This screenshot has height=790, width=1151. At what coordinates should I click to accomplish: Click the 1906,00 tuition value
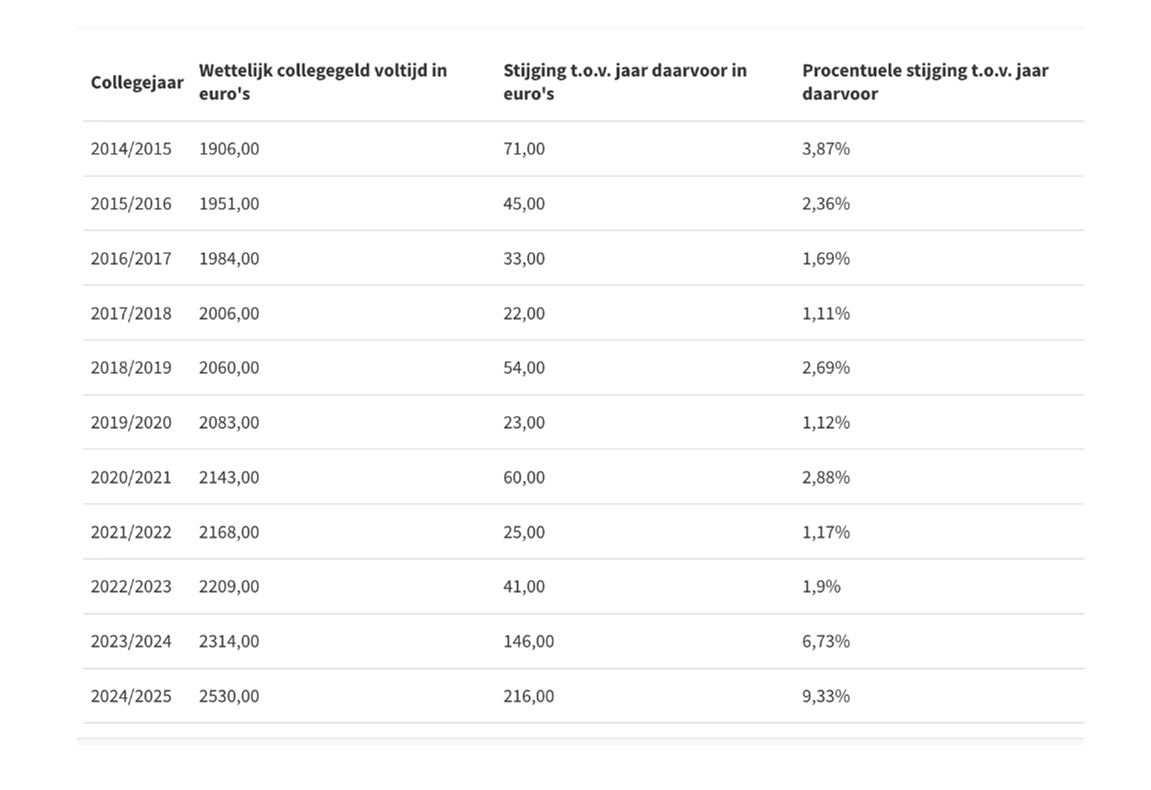[229, 149]
